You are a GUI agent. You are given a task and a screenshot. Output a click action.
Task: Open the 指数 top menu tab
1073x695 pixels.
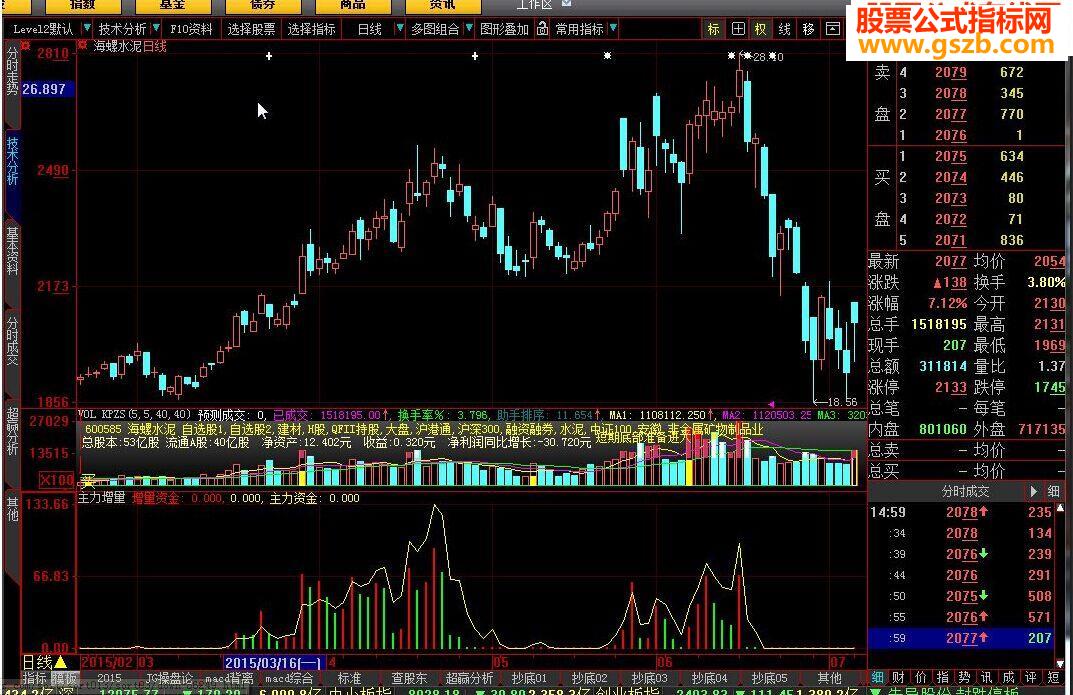point(82,5)
